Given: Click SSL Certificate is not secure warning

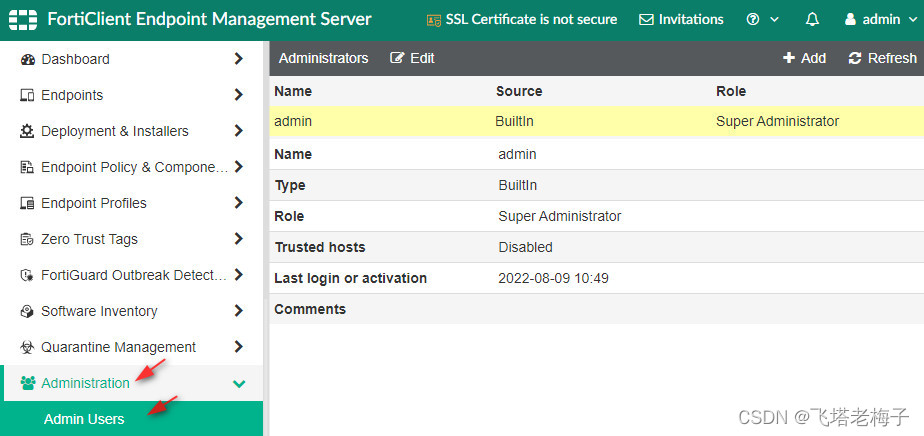Looking at the screenshot, I should [532, 19].
